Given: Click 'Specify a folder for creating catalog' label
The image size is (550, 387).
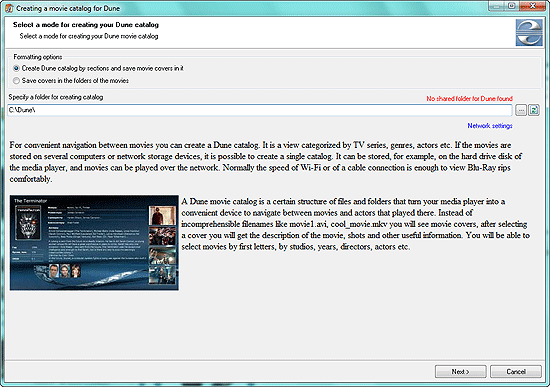Looking at the screenshot, I should pyautogui.click(x=56, y=97).
